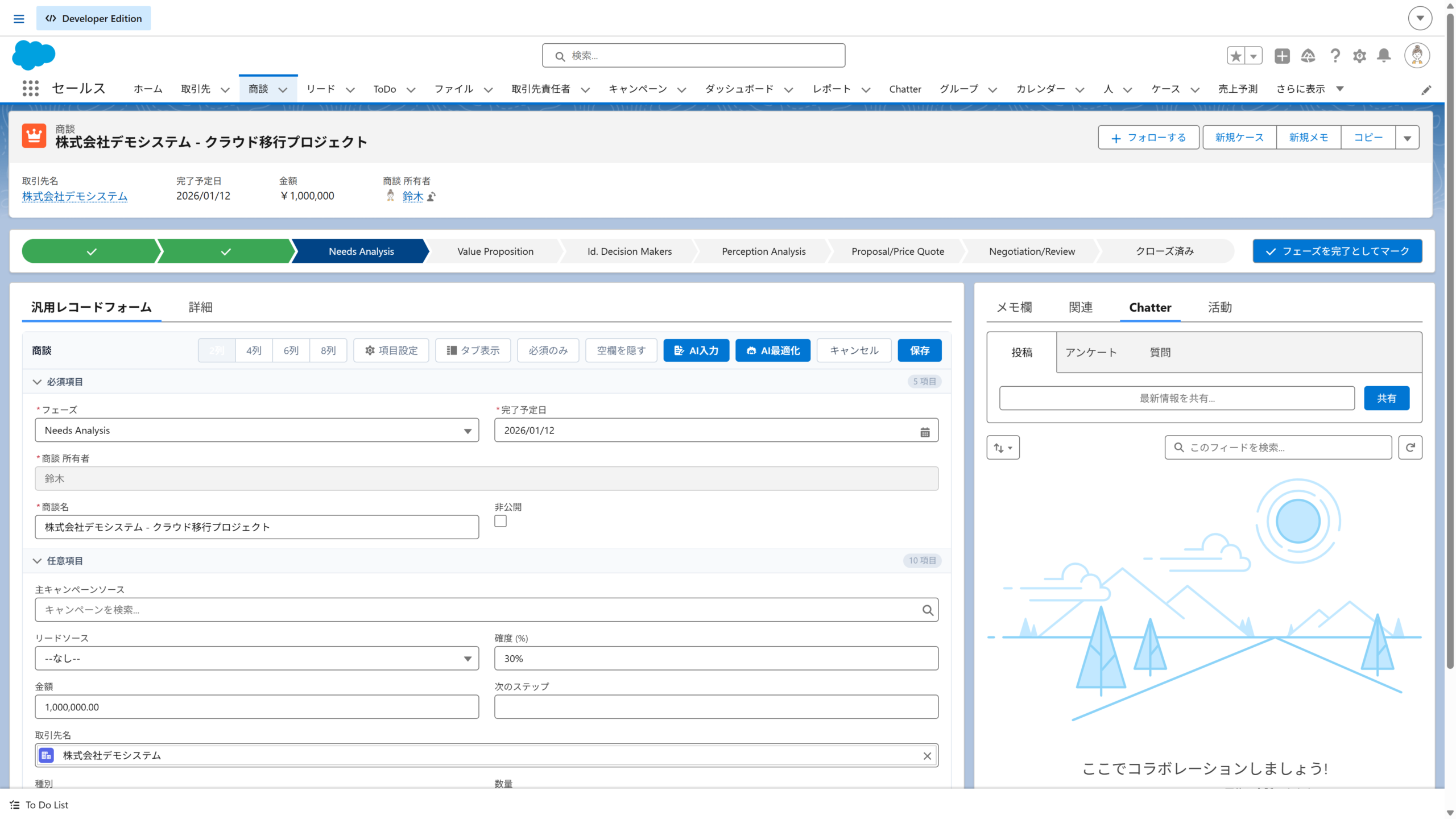Select the Value Proposition stage in path
Viewport: 1456px width, 819px height.
tap(495, 251)
